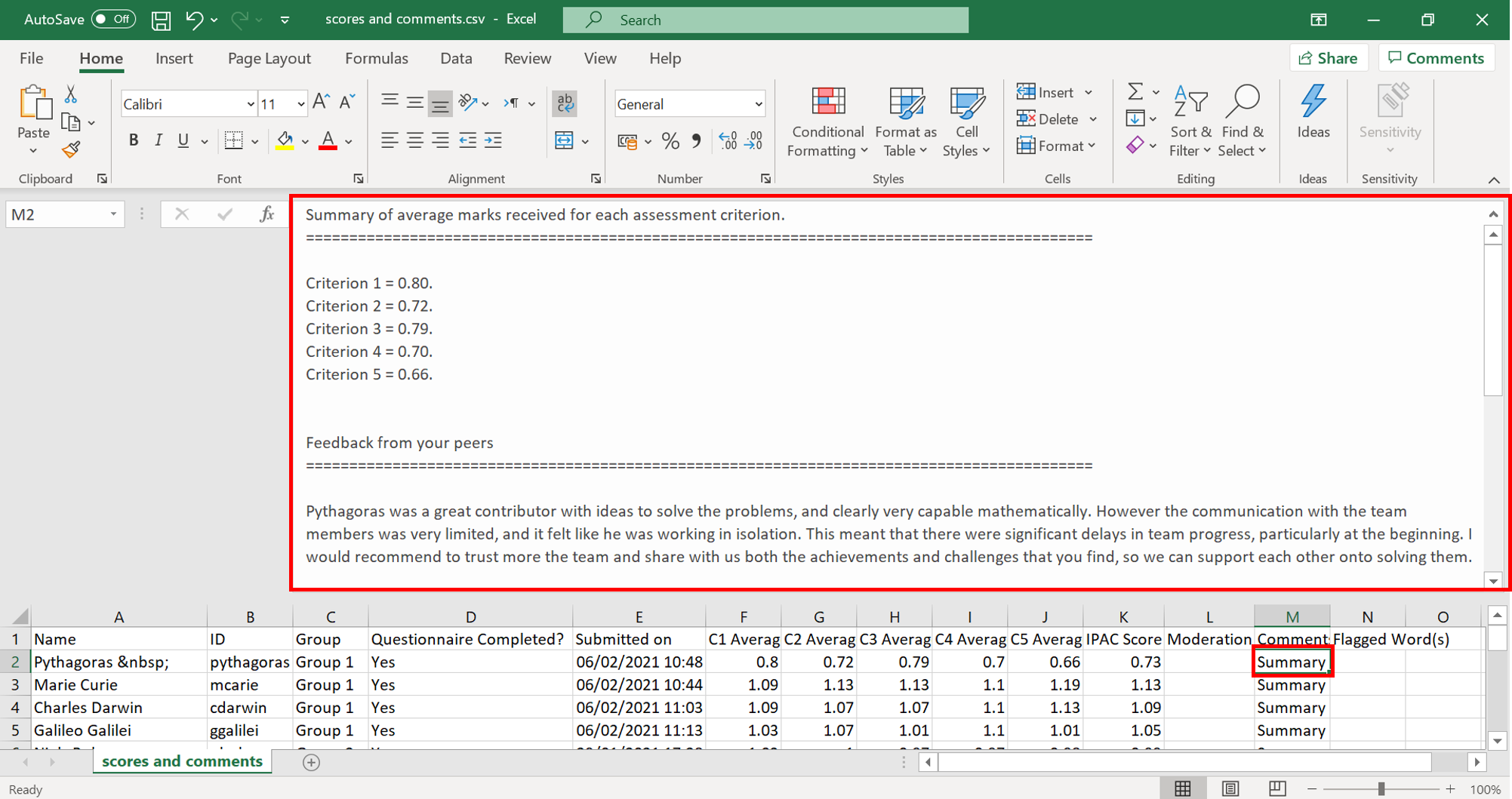Switch to the Formulas tab

pos(377,58)
